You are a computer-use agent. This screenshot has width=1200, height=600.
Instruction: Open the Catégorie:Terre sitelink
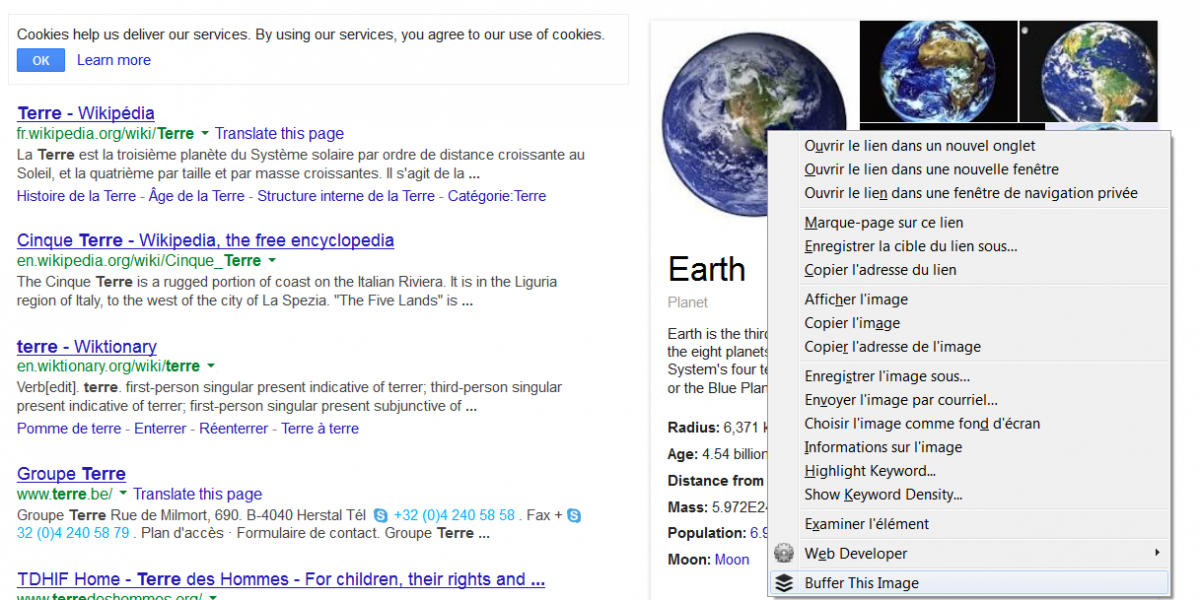coord(497,196)
